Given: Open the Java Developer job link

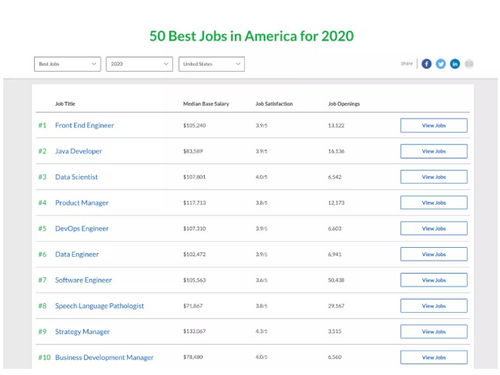Looking at the screenshot, I should point(78,151).
